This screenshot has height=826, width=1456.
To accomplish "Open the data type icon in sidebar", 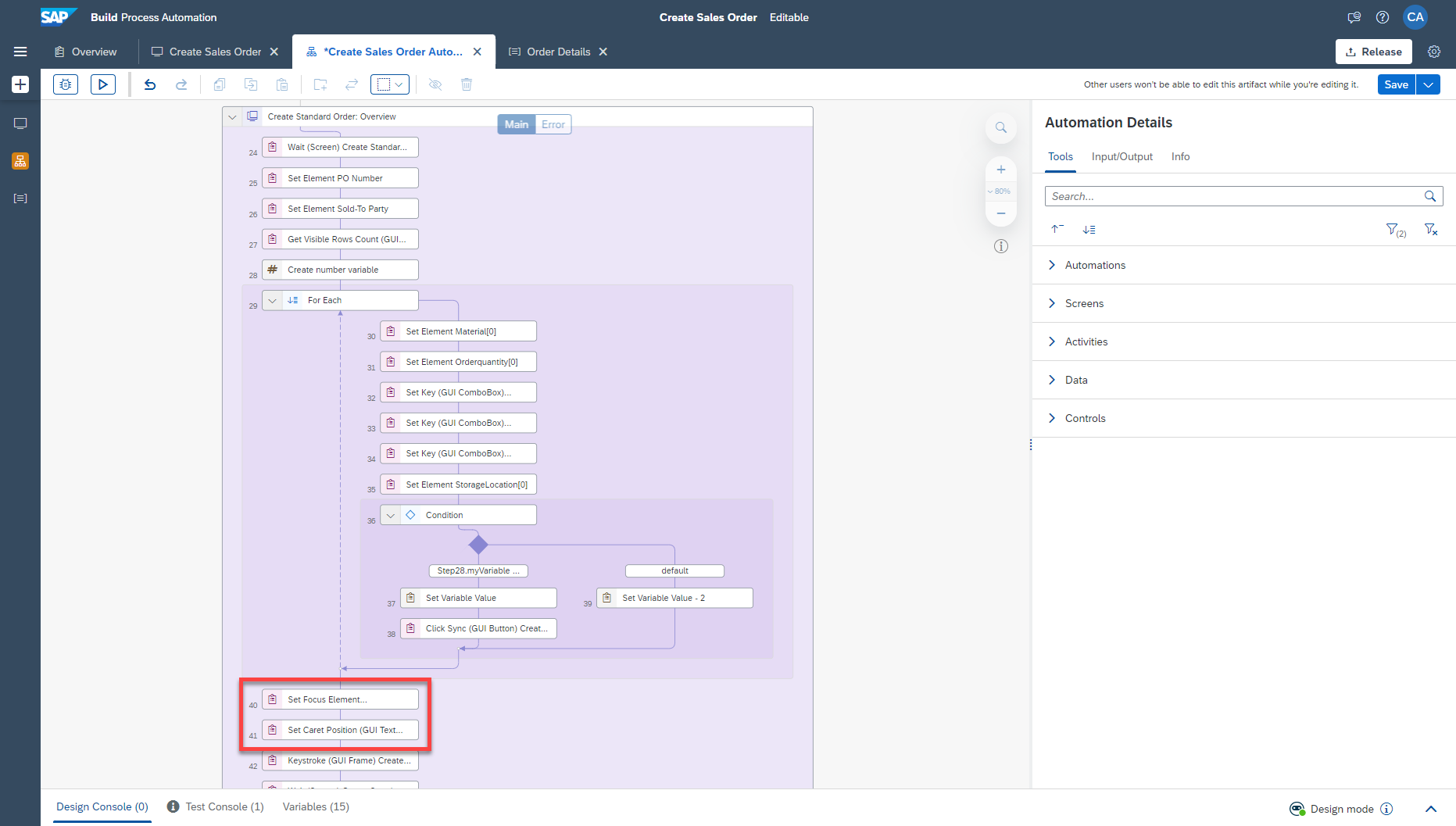I will click(x=20, y=198).
